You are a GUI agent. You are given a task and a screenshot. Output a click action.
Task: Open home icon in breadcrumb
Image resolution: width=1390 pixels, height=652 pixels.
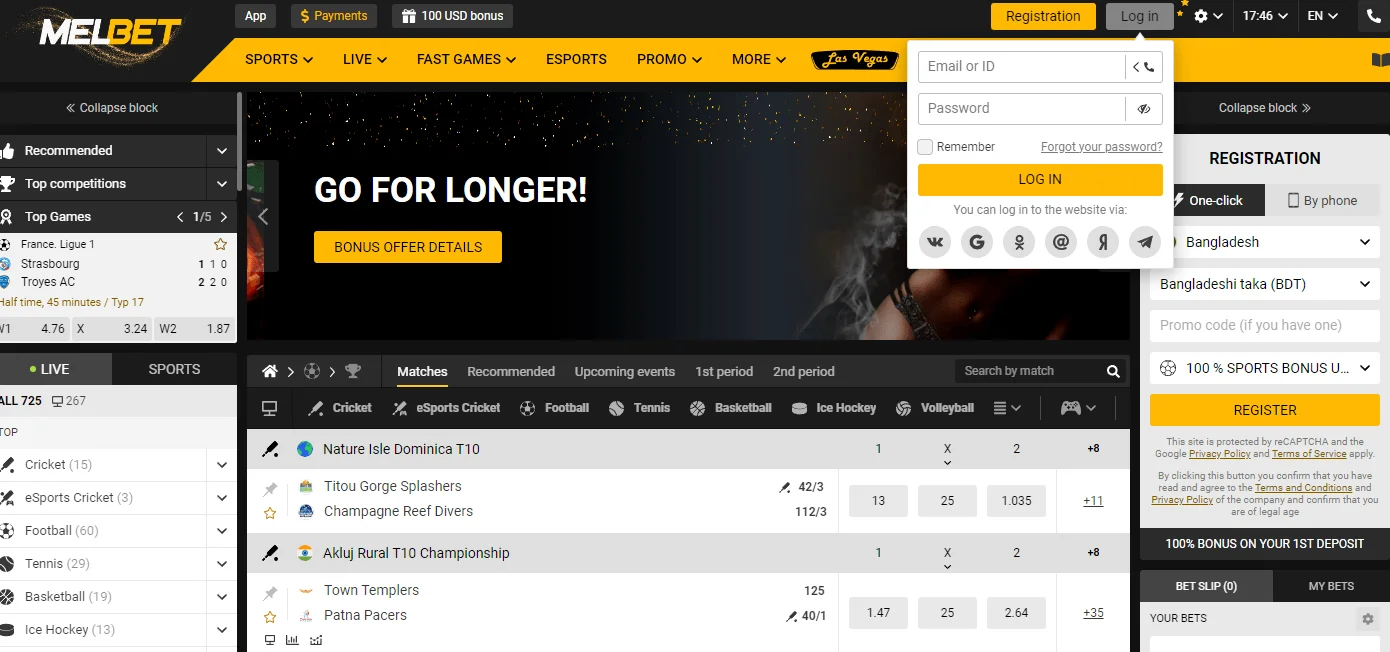tap(269, 371)
